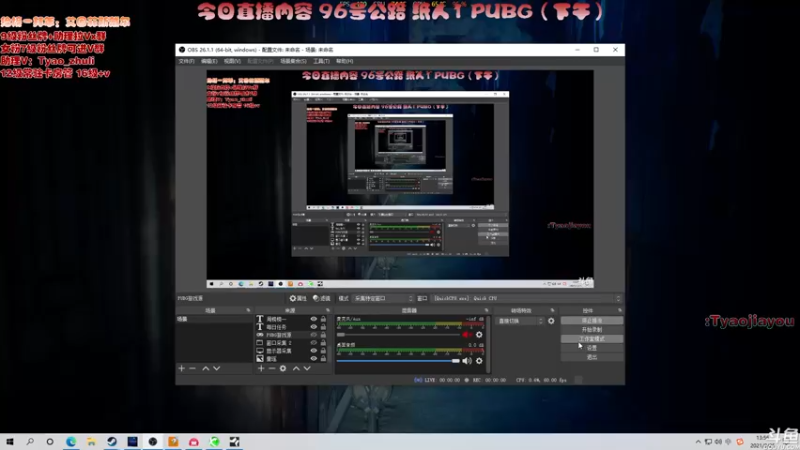Toggle lock on 显示器采集 source
800x450 pixels.
click(x=323, y=351)
